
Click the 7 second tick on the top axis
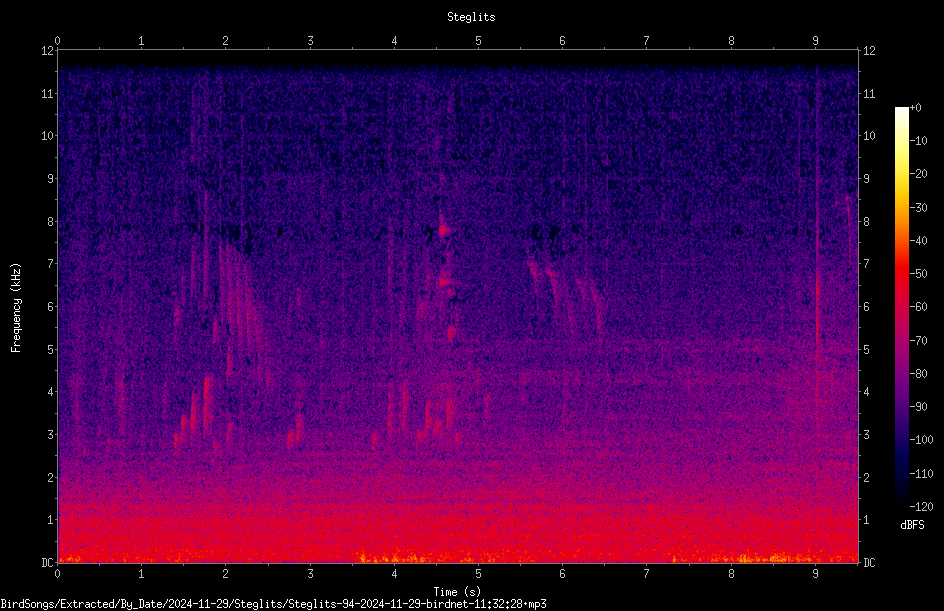tap(646, 40)
